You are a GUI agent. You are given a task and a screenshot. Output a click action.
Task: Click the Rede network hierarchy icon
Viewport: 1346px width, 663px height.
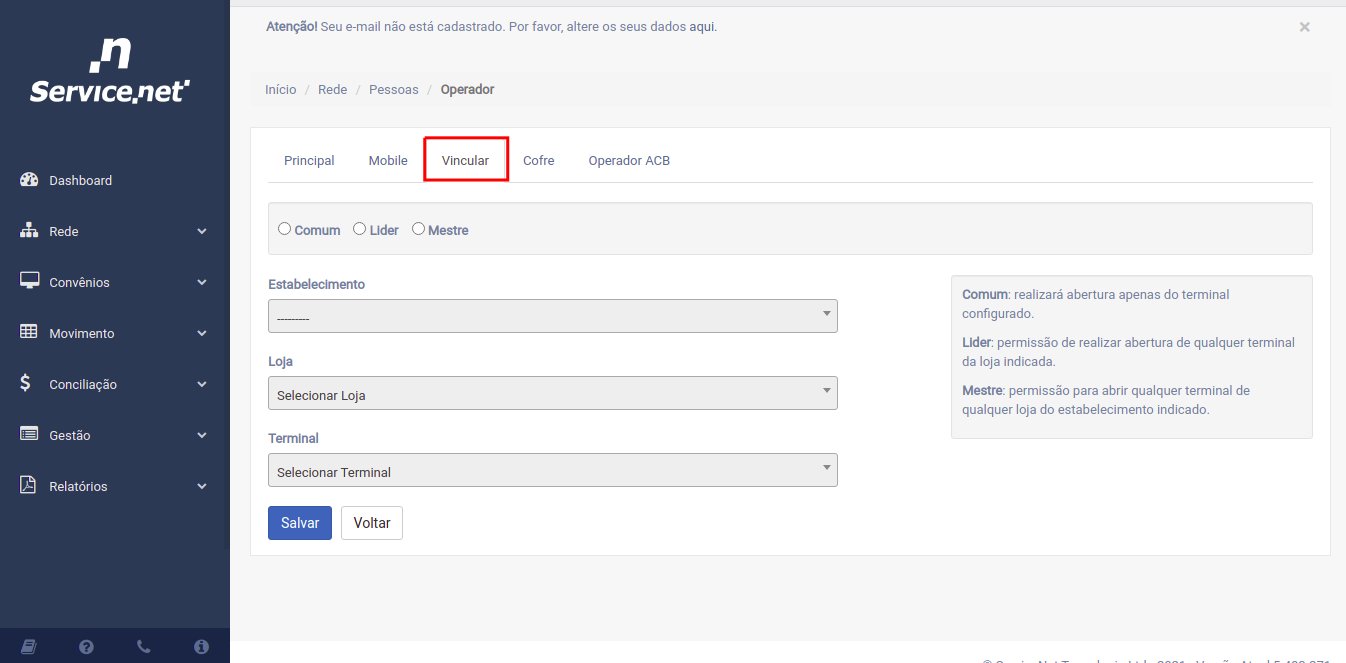[x=29, y=231]
